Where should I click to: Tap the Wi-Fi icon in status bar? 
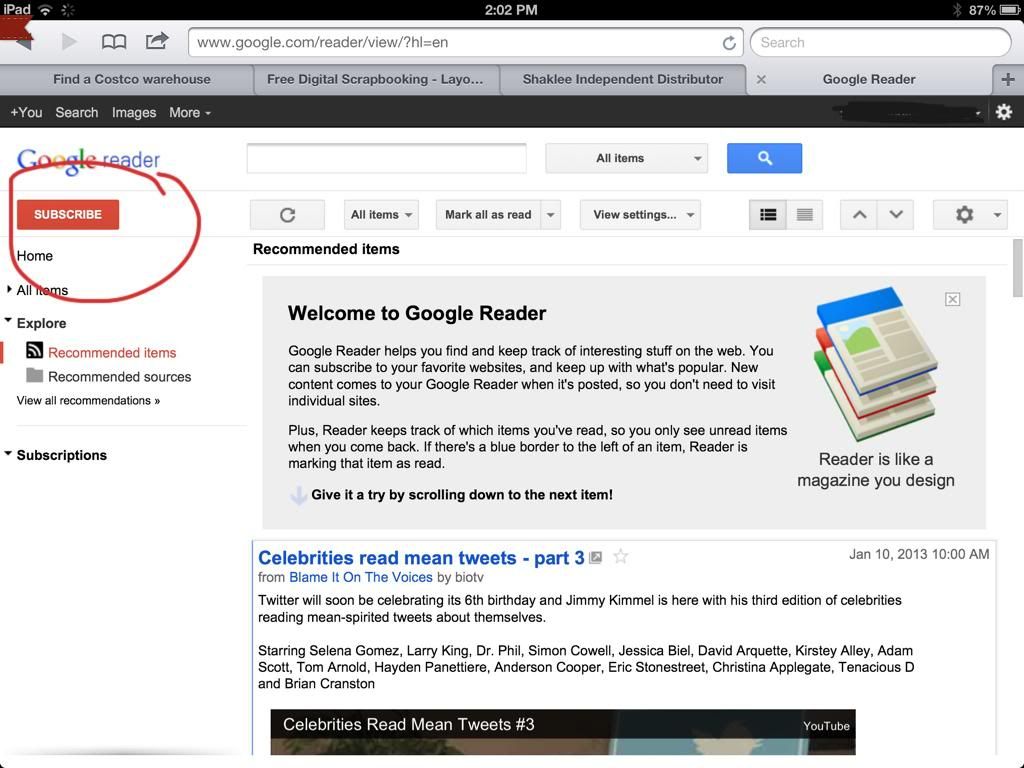click(45, 10)
